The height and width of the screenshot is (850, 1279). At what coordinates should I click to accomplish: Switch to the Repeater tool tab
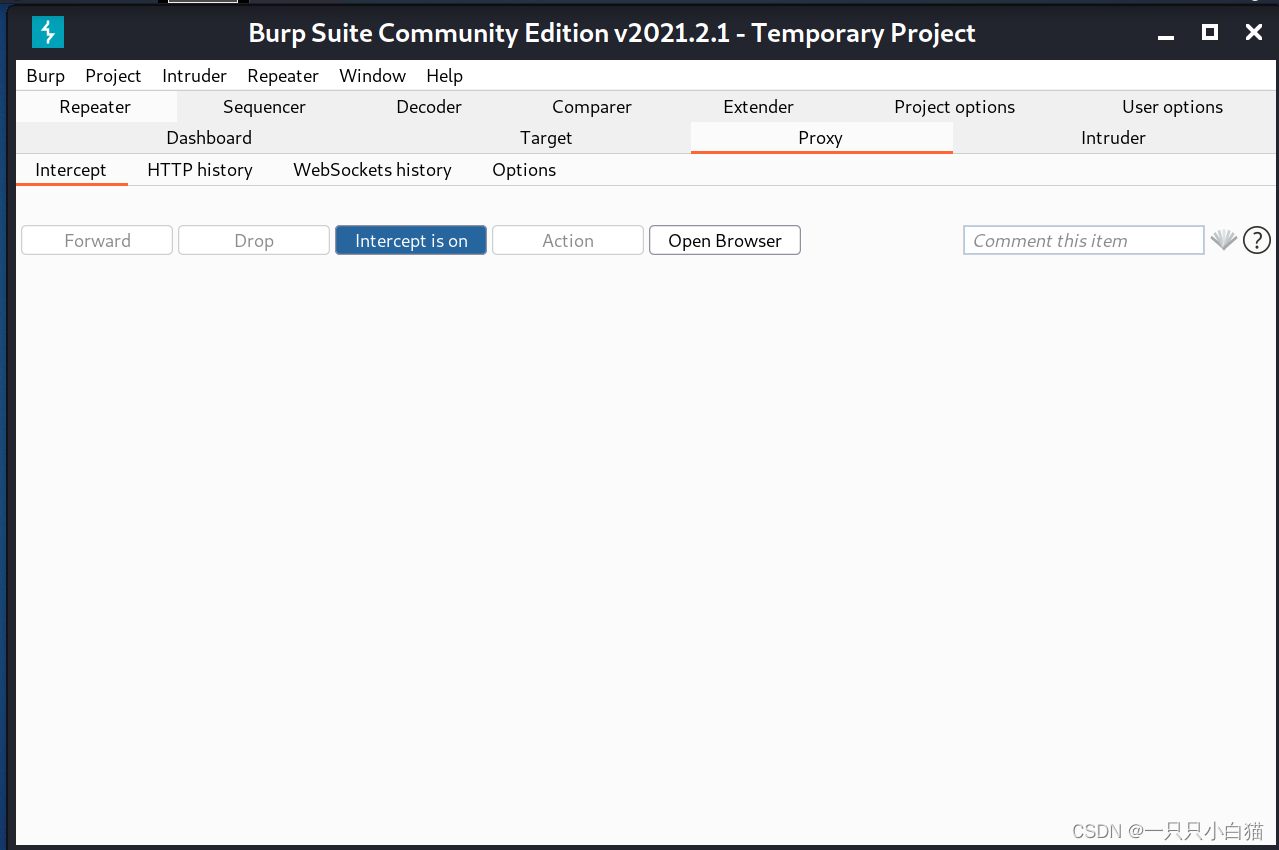click(x=95, y=107)
